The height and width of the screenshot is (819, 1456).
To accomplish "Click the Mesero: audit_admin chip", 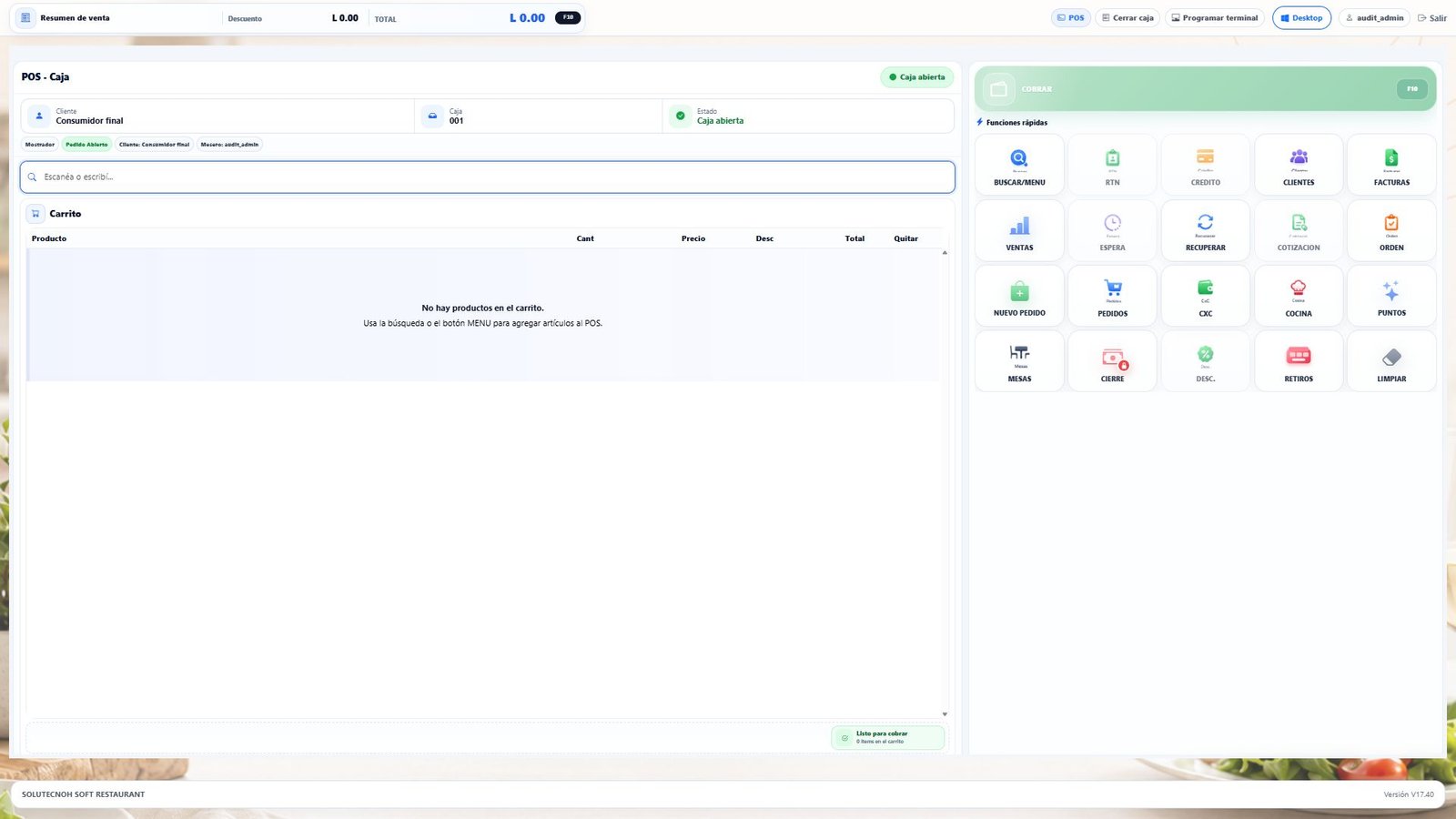I will (x=229, y=145).
